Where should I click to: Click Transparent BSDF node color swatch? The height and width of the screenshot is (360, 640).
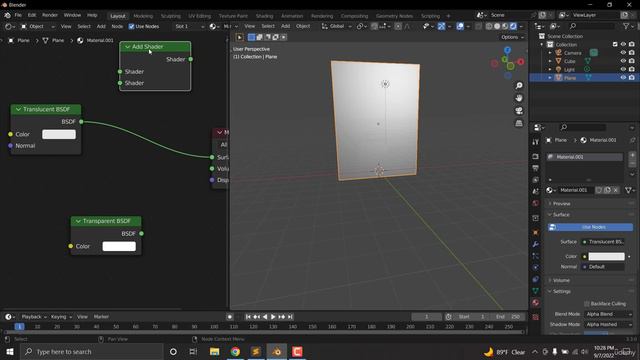[x=119, y=246]
